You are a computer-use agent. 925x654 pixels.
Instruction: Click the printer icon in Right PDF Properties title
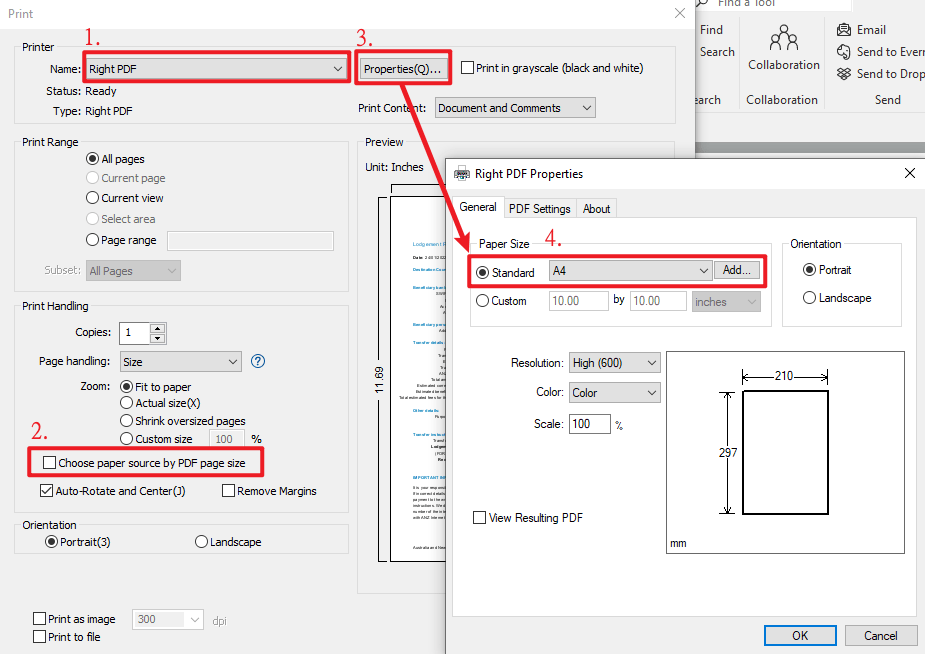click(x=461, y=174)
